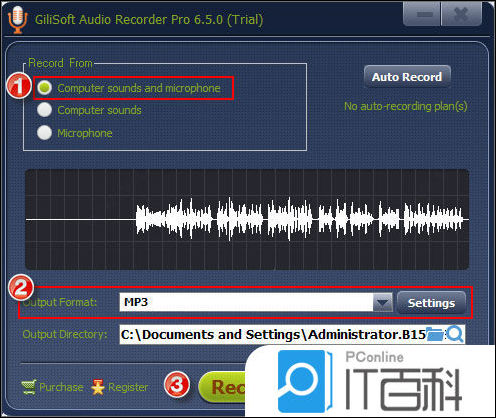
Task: Click the star Register icon
Action: [98, 387]
